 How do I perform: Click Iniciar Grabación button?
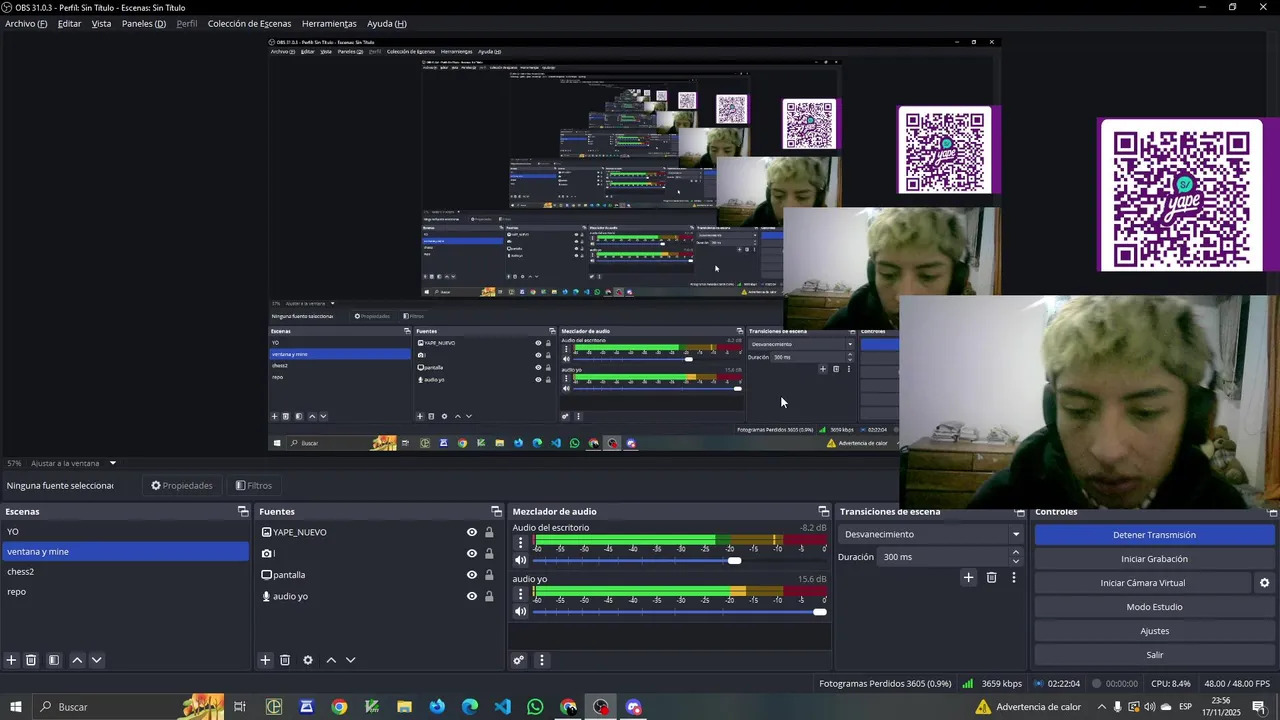[1154, 559]
